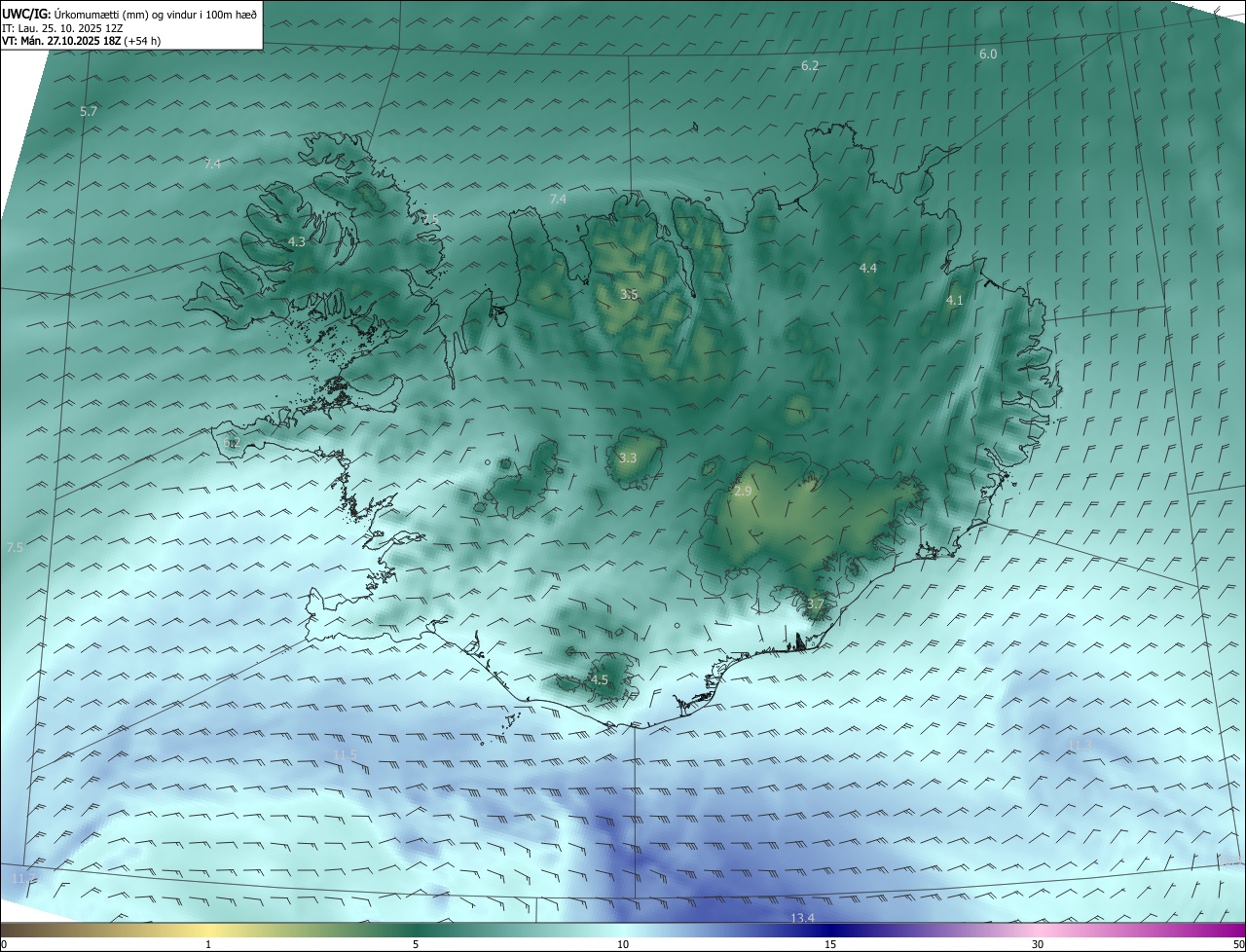Click the 3.7 value label on the map
1246x952 pixels.
[816, 604]
